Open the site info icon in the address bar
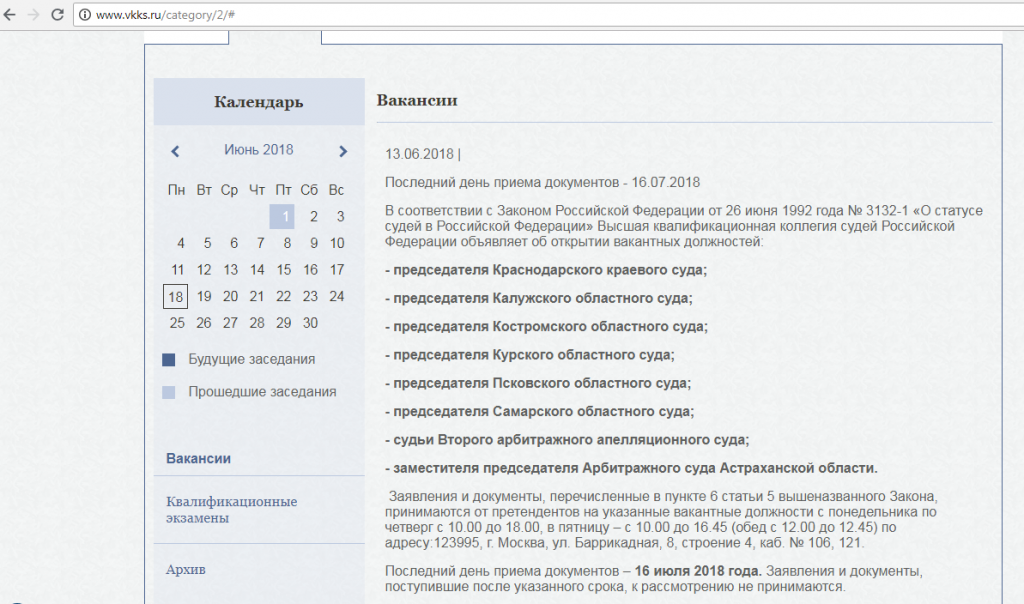Image resolution: width=1024 pixels, height=604 pixels. click(x=85, y=14)
